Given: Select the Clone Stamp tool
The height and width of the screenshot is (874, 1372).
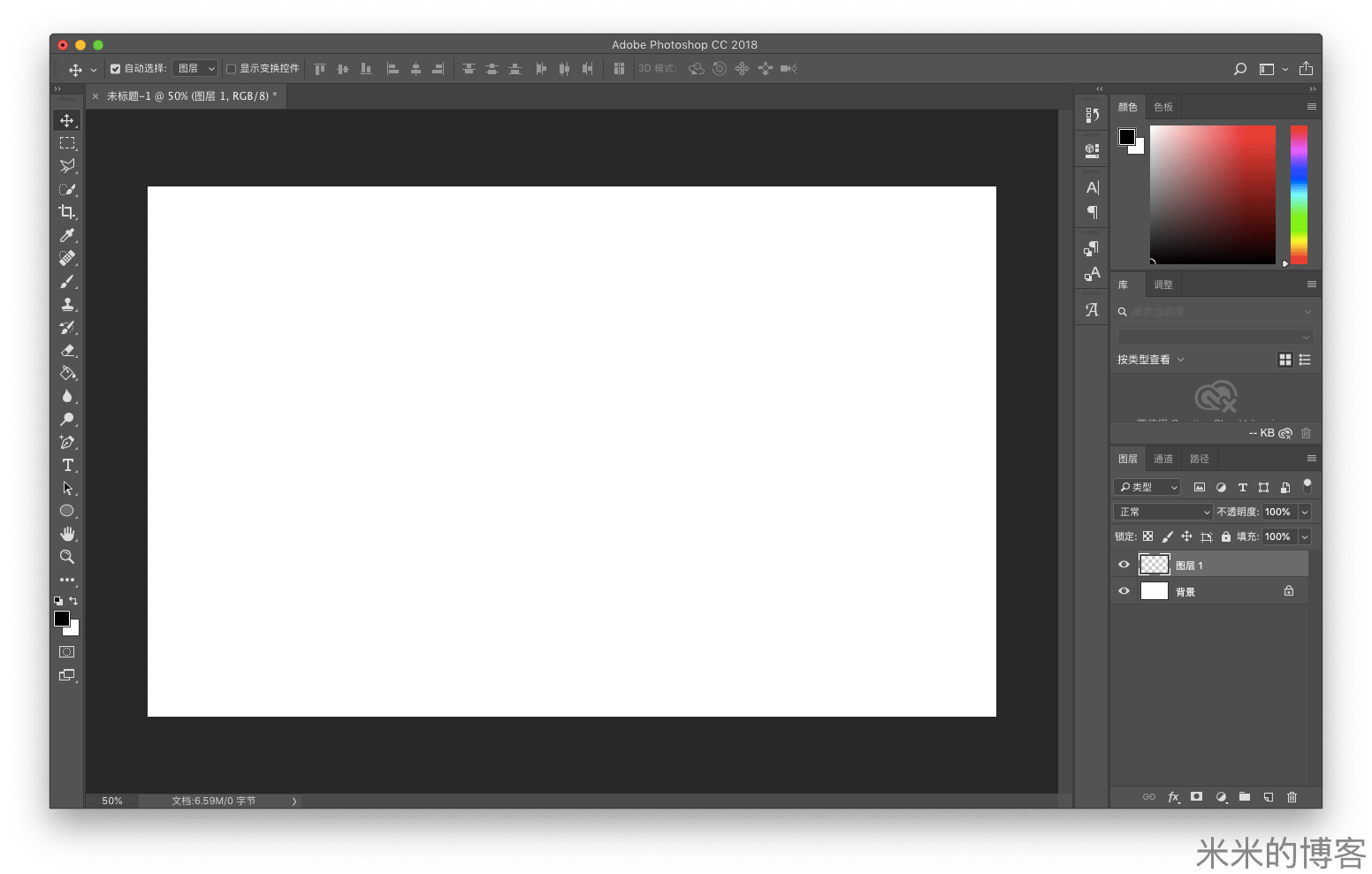Looking at the screenshot, I should pos(67,304).
